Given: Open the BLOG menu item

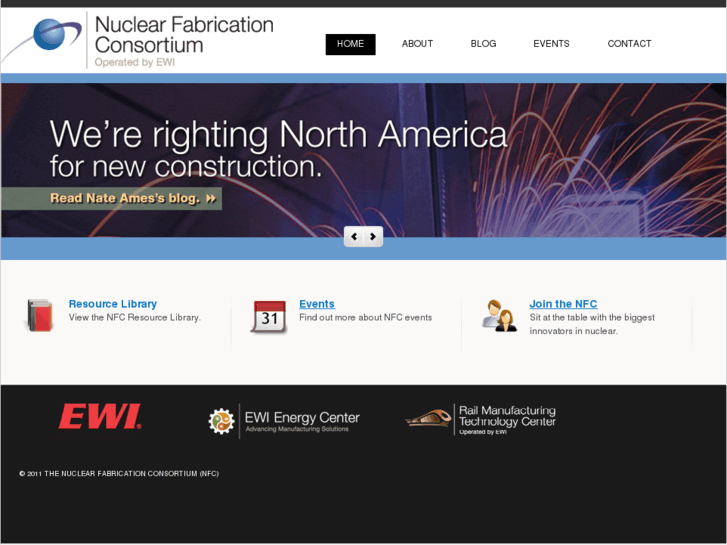Looking at the screenshot, I should pyautogui.click(x=483, y=44).
